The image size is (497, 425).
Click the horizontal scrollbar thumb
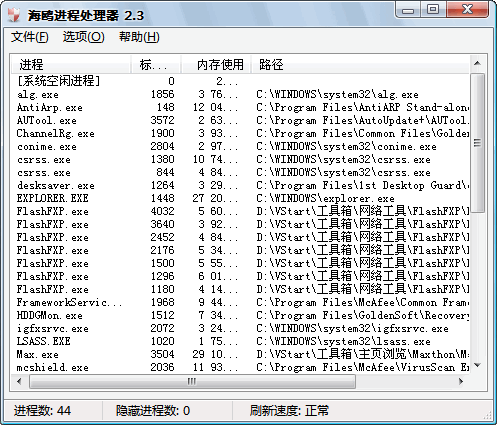coord(192,381)
